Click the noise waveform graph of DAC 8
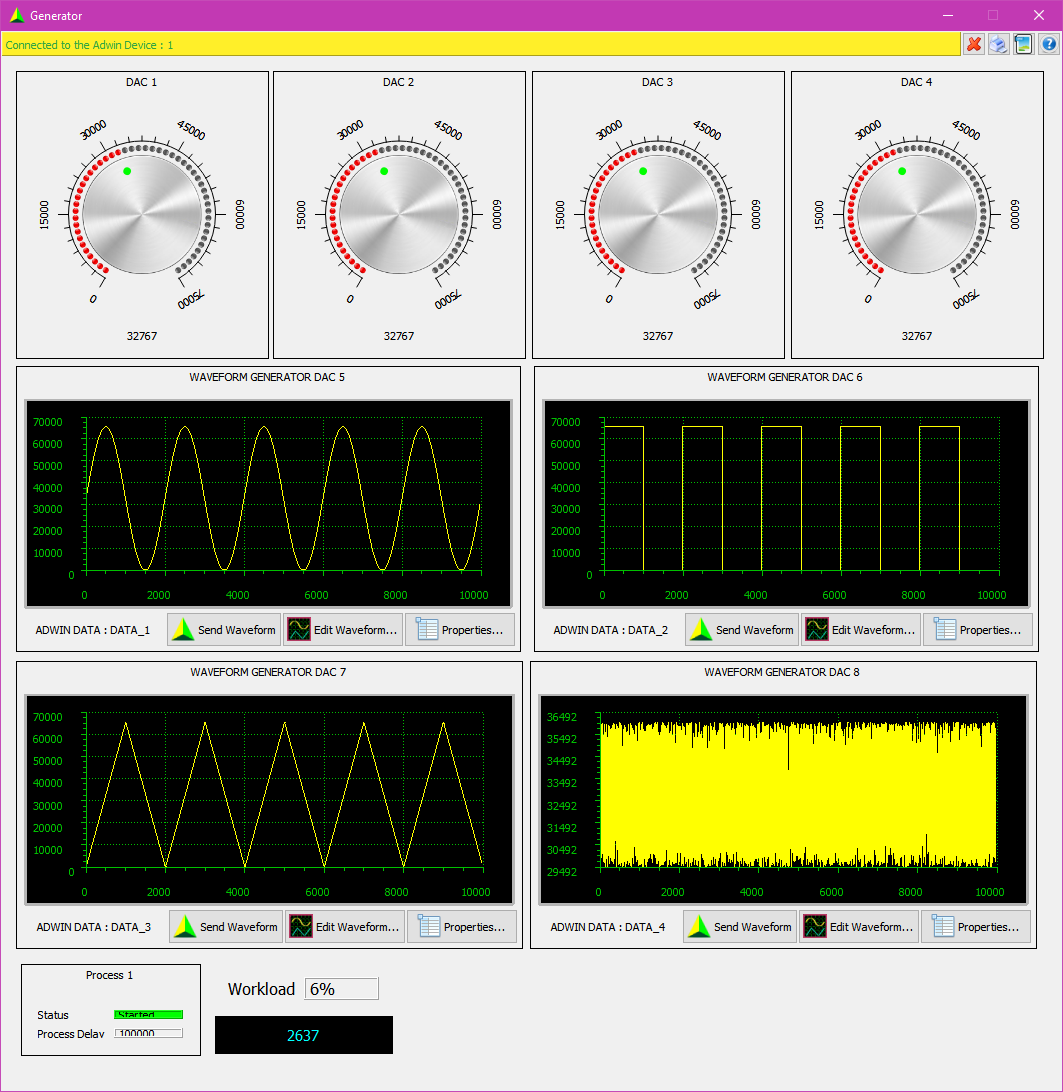1063x1092 pixels. [x=784, y=800]
